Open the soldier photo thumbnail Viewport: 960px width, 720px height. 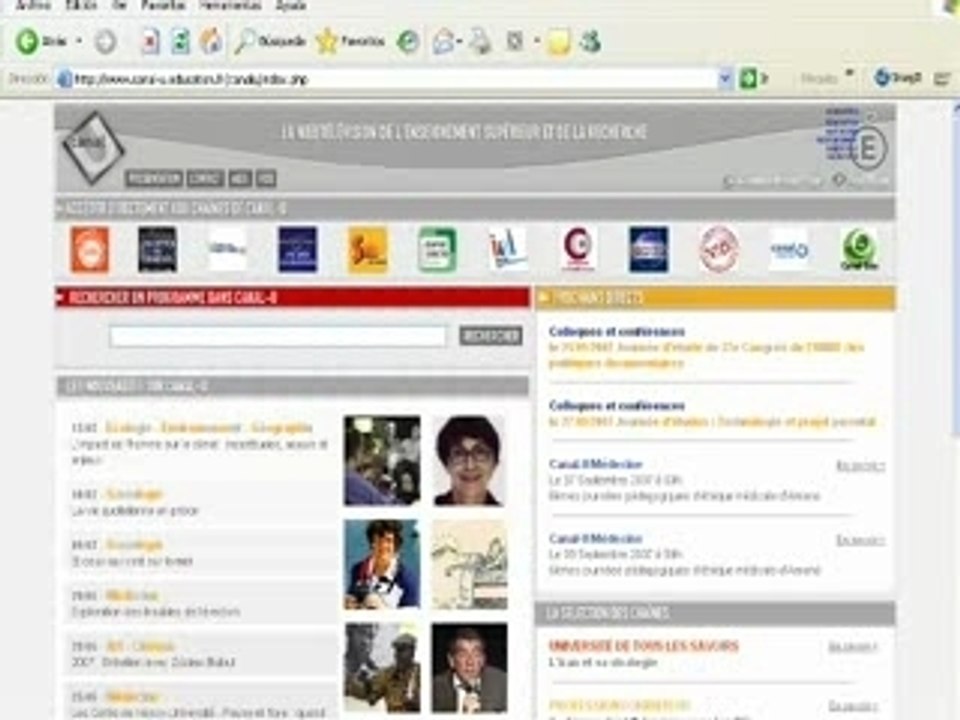[382, 668]
